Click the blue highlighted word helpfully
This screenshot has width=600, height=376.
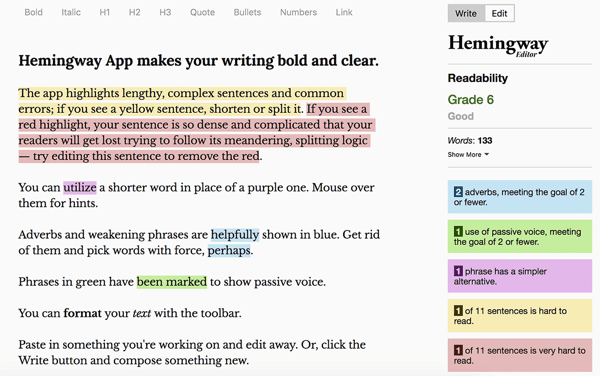(235, 234)
